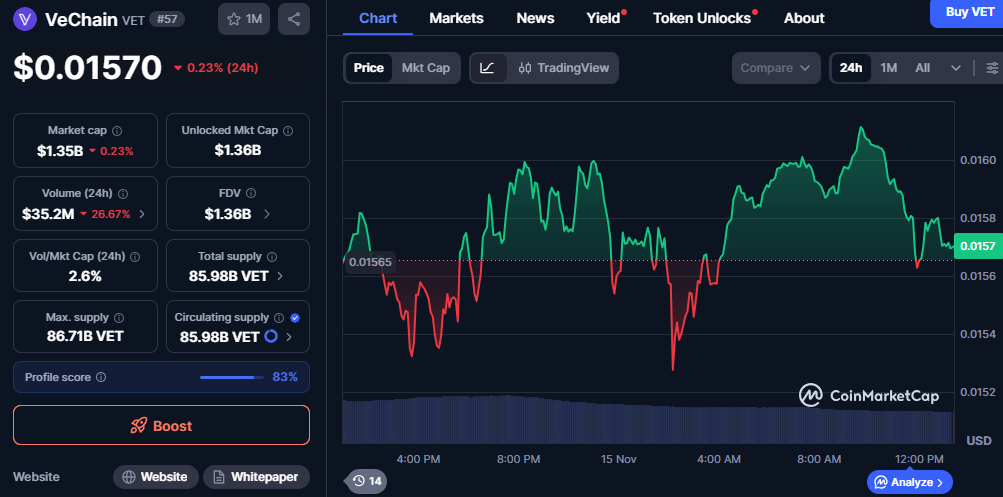Click the FDV info icon
1003x497 pixels.
(x=251, y=193)
